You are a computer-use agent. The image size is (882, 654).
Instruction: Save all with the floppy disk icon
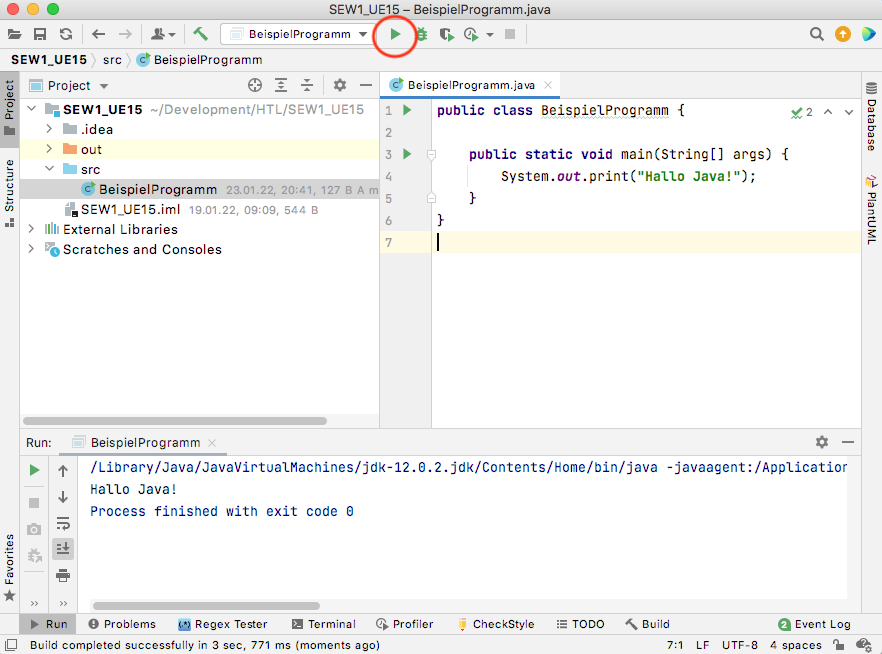40,34
